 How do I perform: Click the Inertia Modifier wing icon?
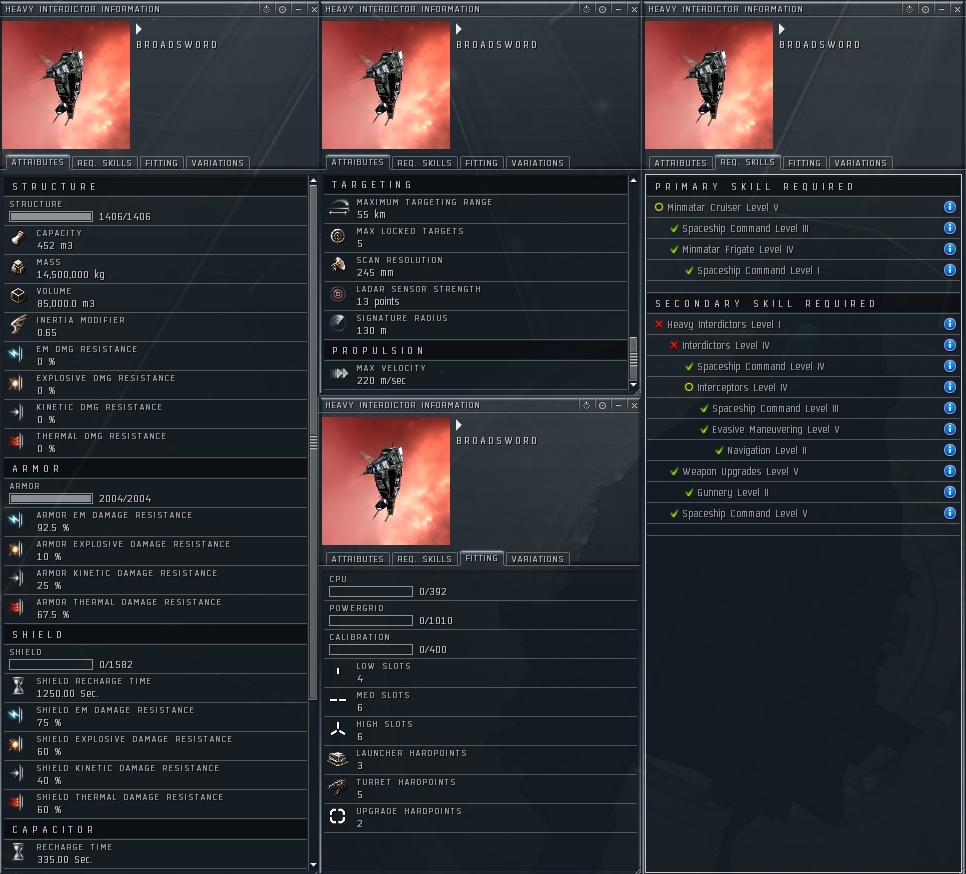(x=18, y=325)
